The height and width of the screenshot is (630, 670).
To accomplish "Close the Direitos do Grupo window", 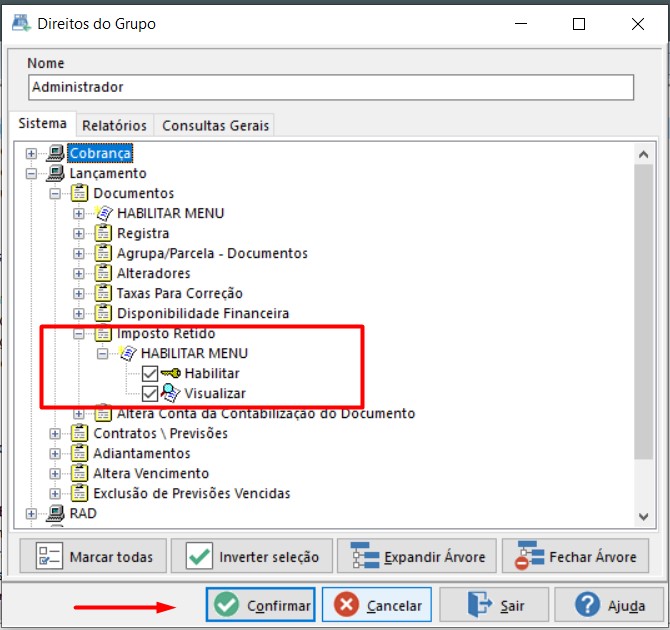I will pos(638,24).
